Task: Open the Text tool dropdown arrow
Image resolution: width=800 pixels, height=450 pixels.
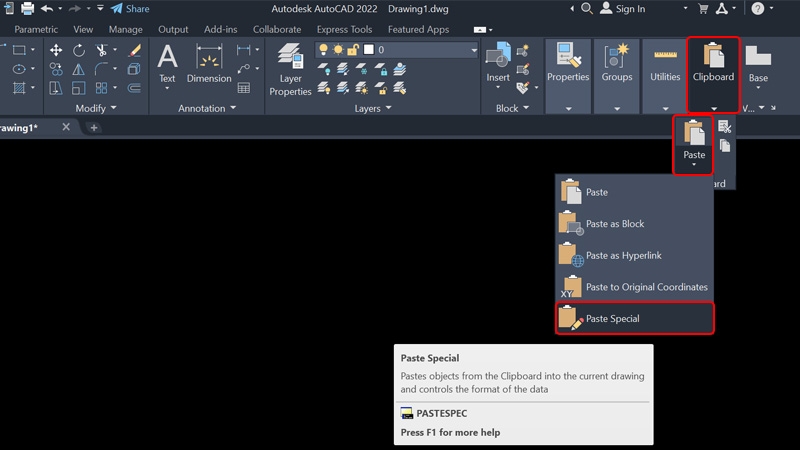Action: point(167,89)
